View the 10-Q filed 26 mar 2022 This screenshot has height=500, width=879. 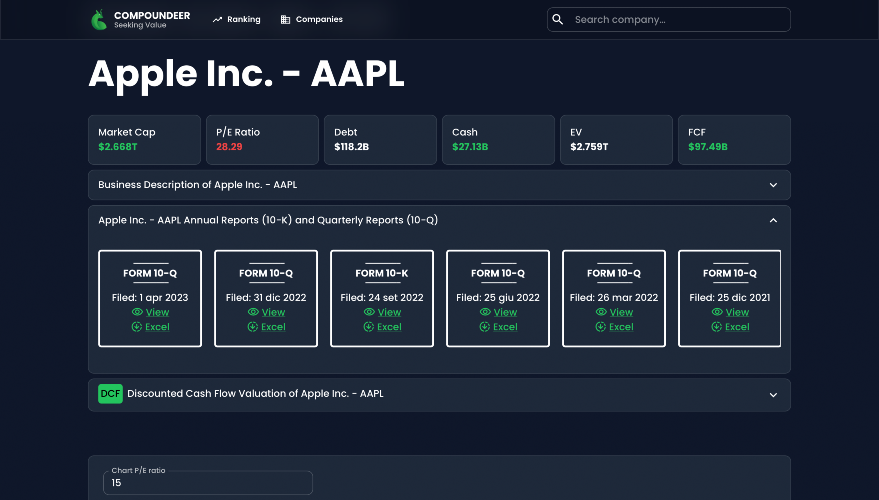(x=622, y=312)
